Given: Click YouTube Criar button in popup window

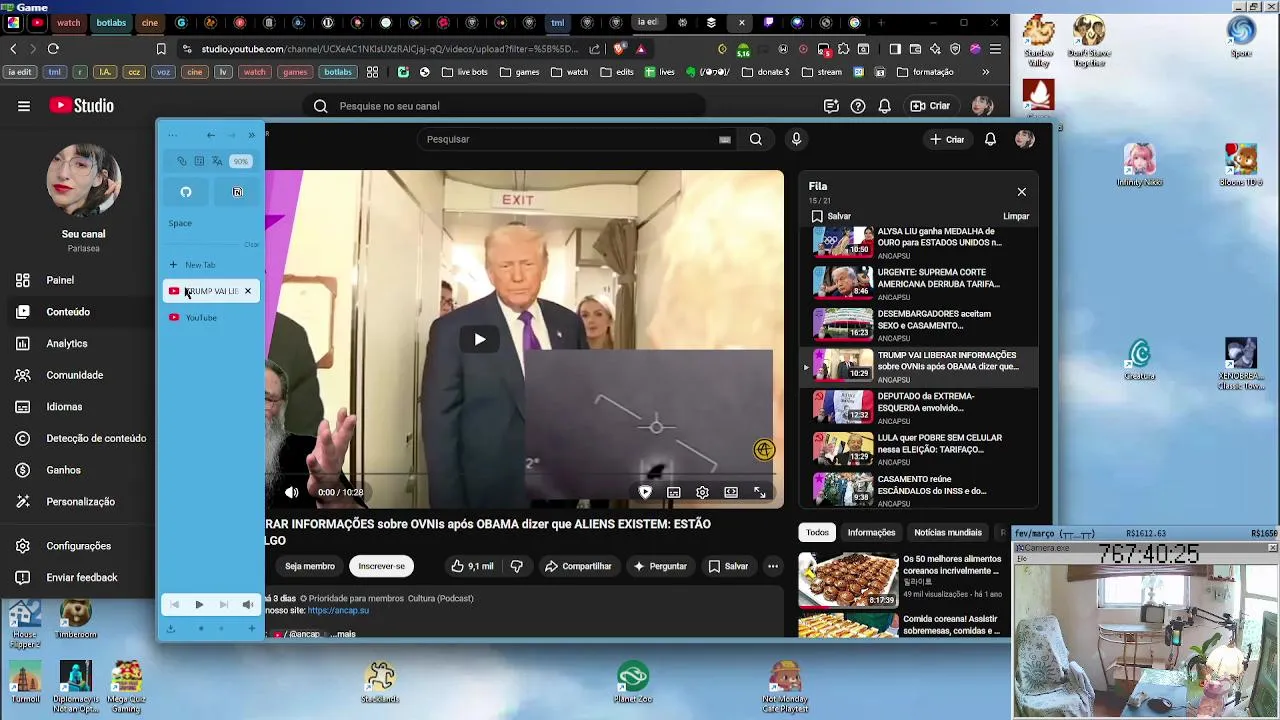Looking at the screenshot, I should tap(947, 139).
